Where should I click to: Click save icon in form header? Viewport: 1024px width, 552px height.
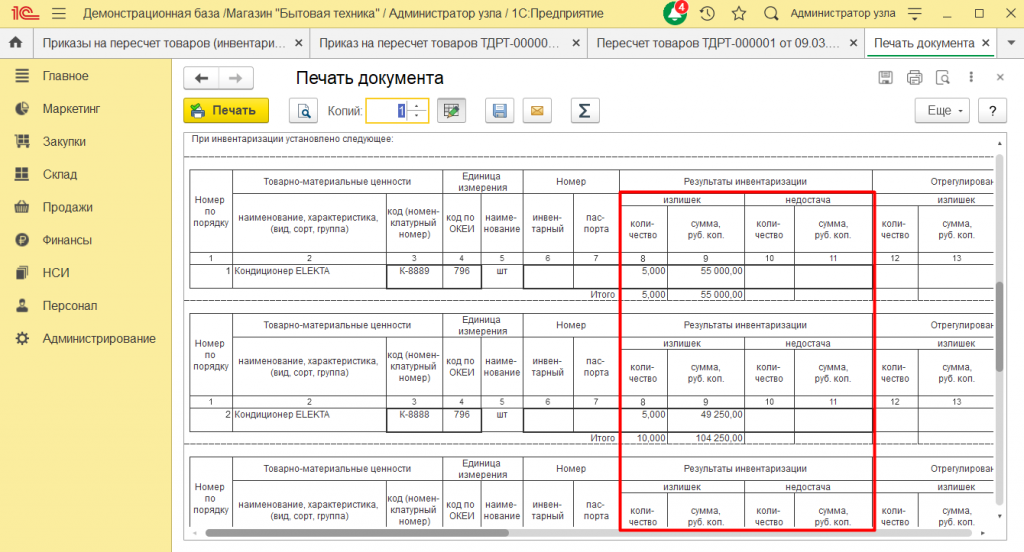pos(886,78)
